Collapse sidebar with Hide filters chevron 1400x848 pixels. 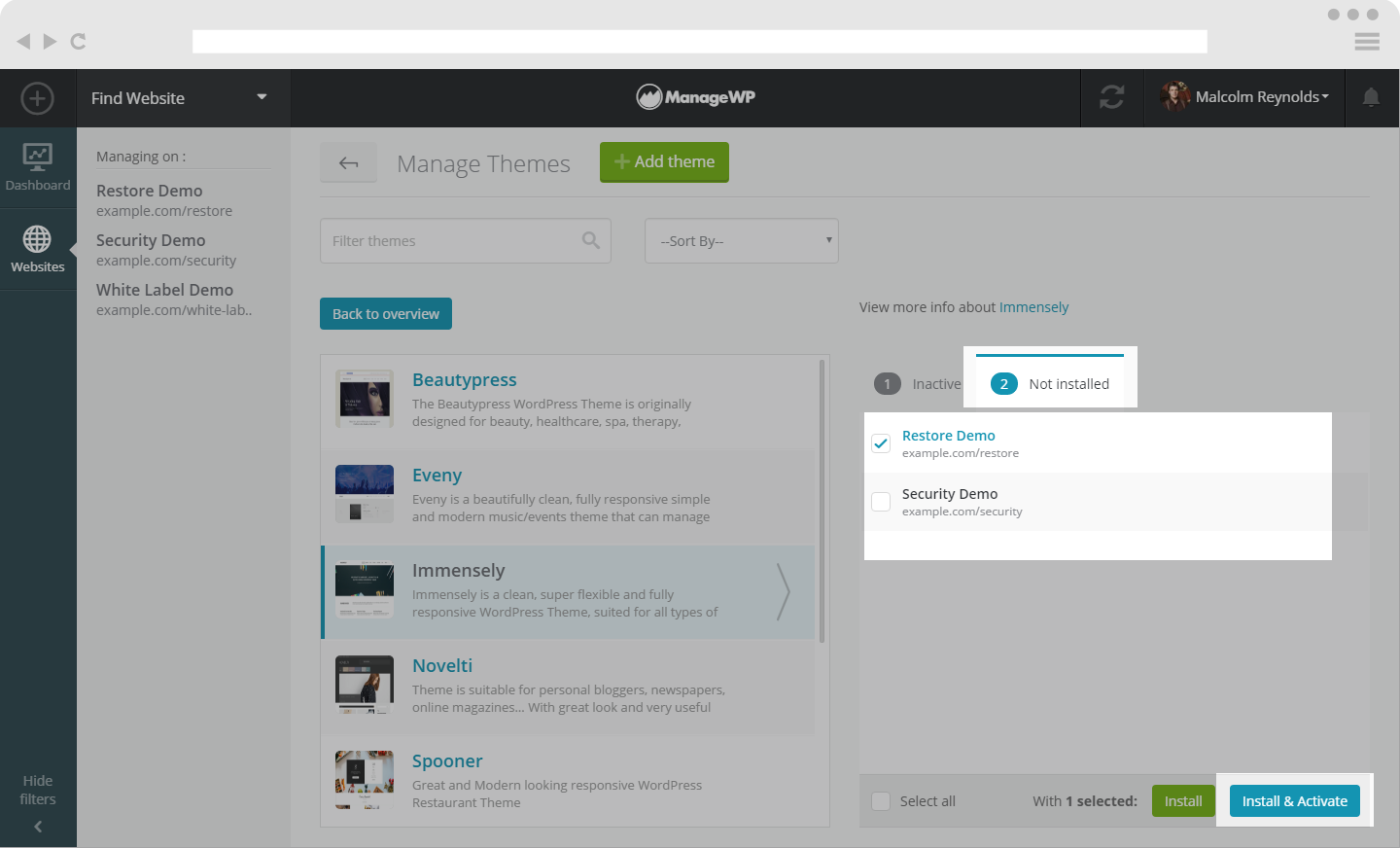[38, 827]
